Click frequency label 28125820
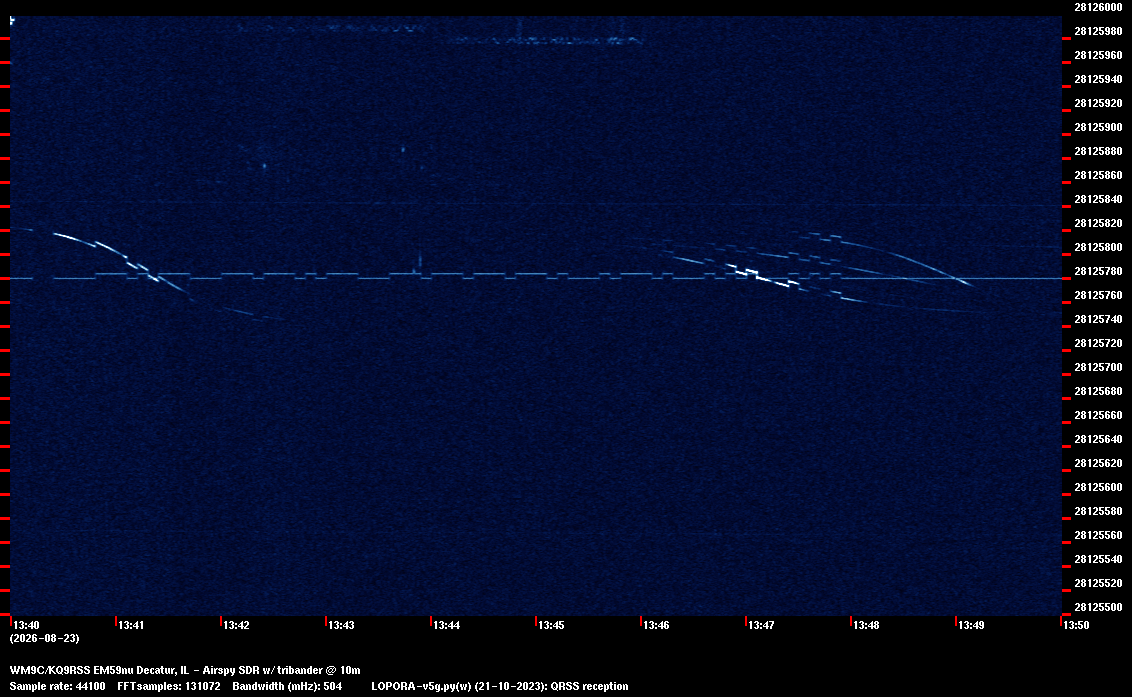This screenshot has width=1132, height=697. (1098, 223)
